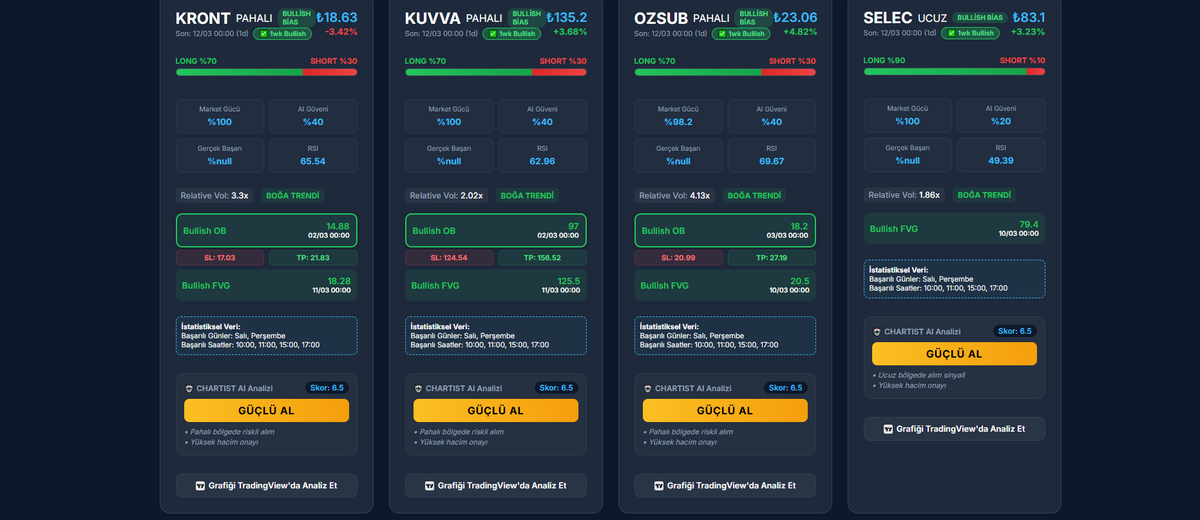Click the KUVVA price ₺135.2
Viewport: 1200px width, 520px height.
point(567,17)
